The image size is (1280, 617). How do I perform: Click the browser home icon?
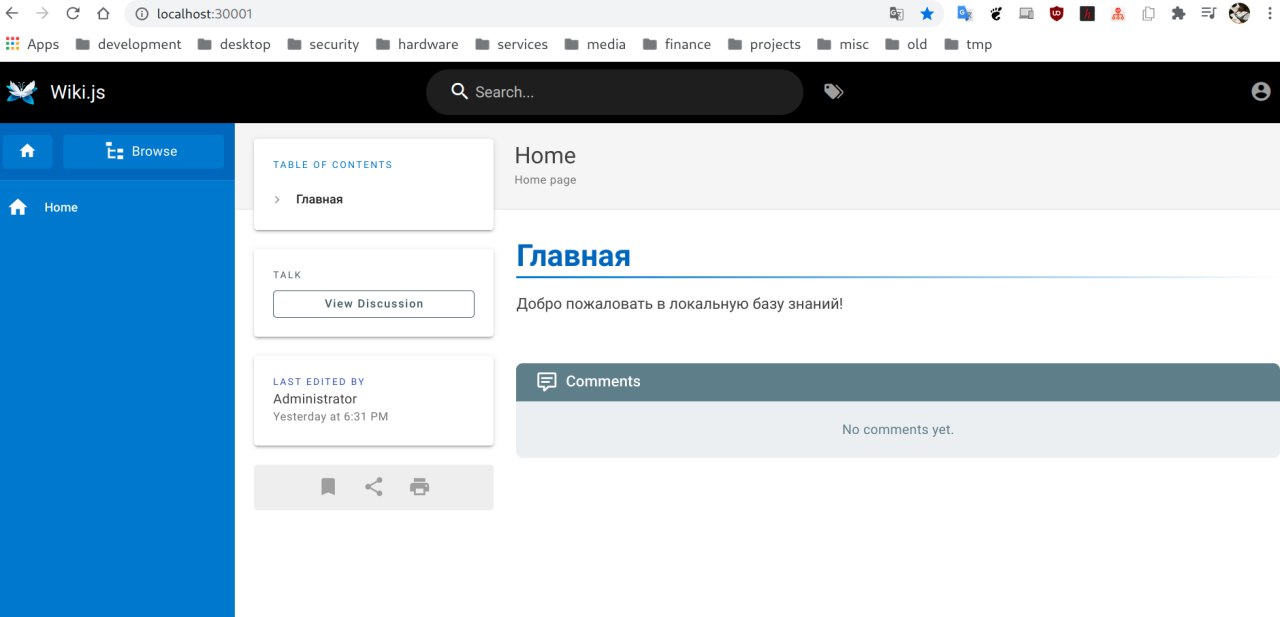tap(103, 14)
